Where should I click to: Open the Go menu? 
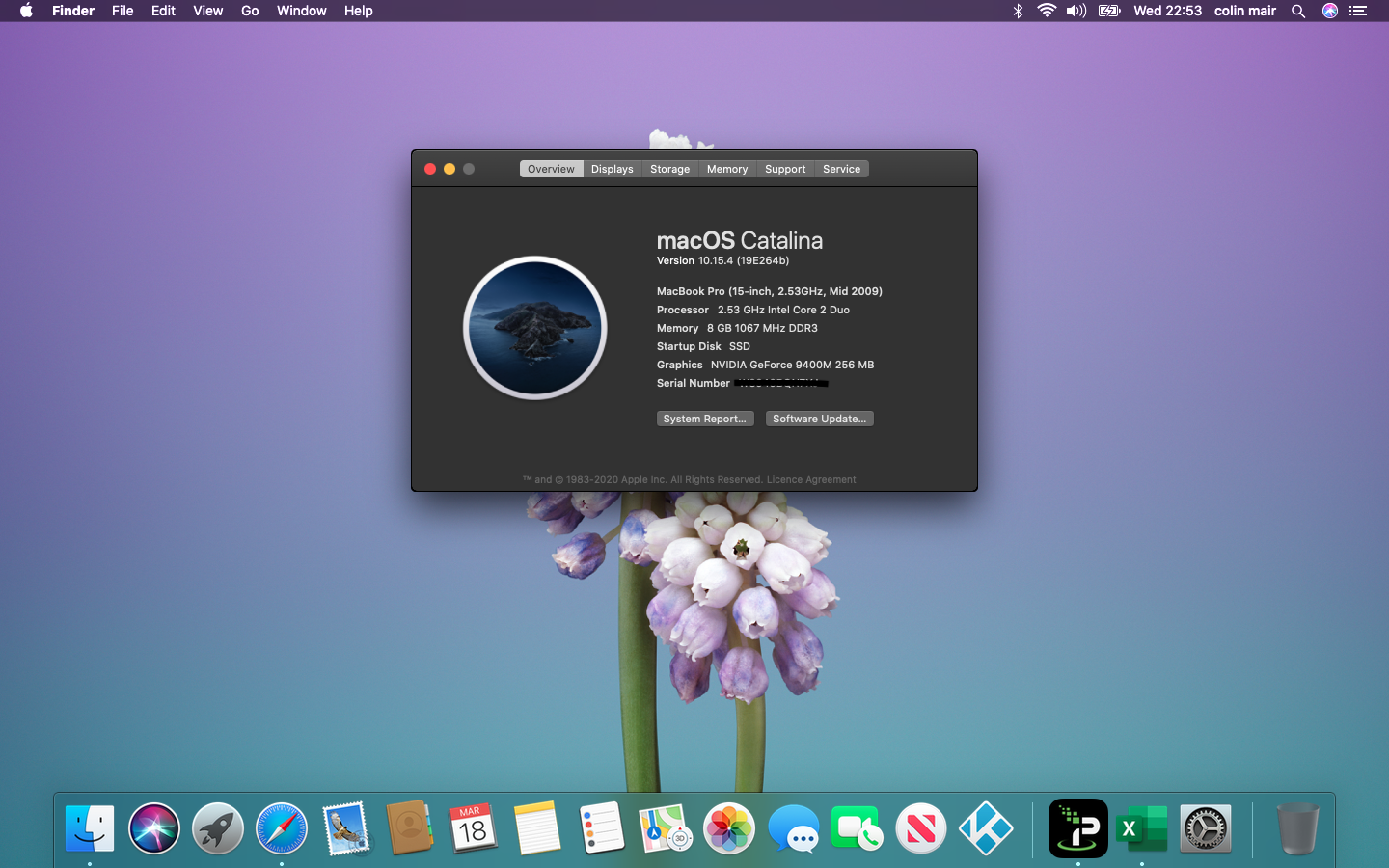250,11
